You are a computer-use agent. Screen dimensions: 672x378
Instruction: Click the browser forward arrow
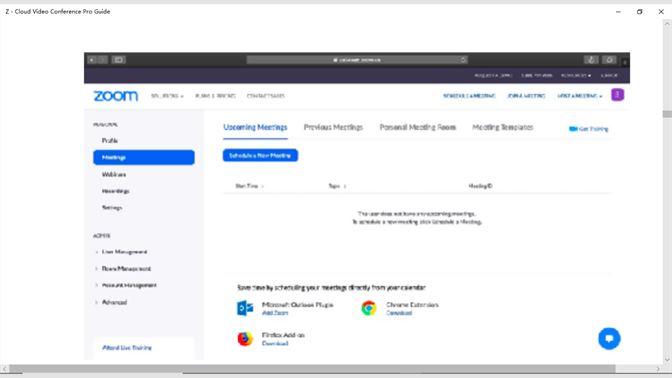[102, 60]
